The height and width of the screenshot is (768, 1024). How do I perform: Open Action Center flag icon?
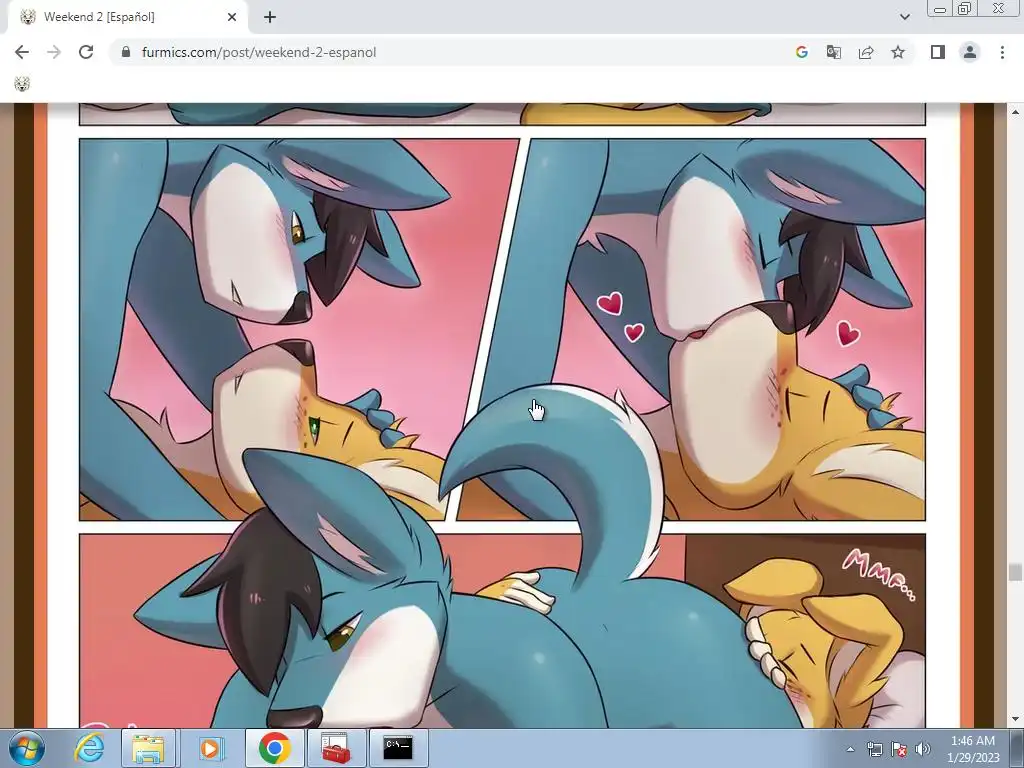pyautogui.click(x=899, y=749)
